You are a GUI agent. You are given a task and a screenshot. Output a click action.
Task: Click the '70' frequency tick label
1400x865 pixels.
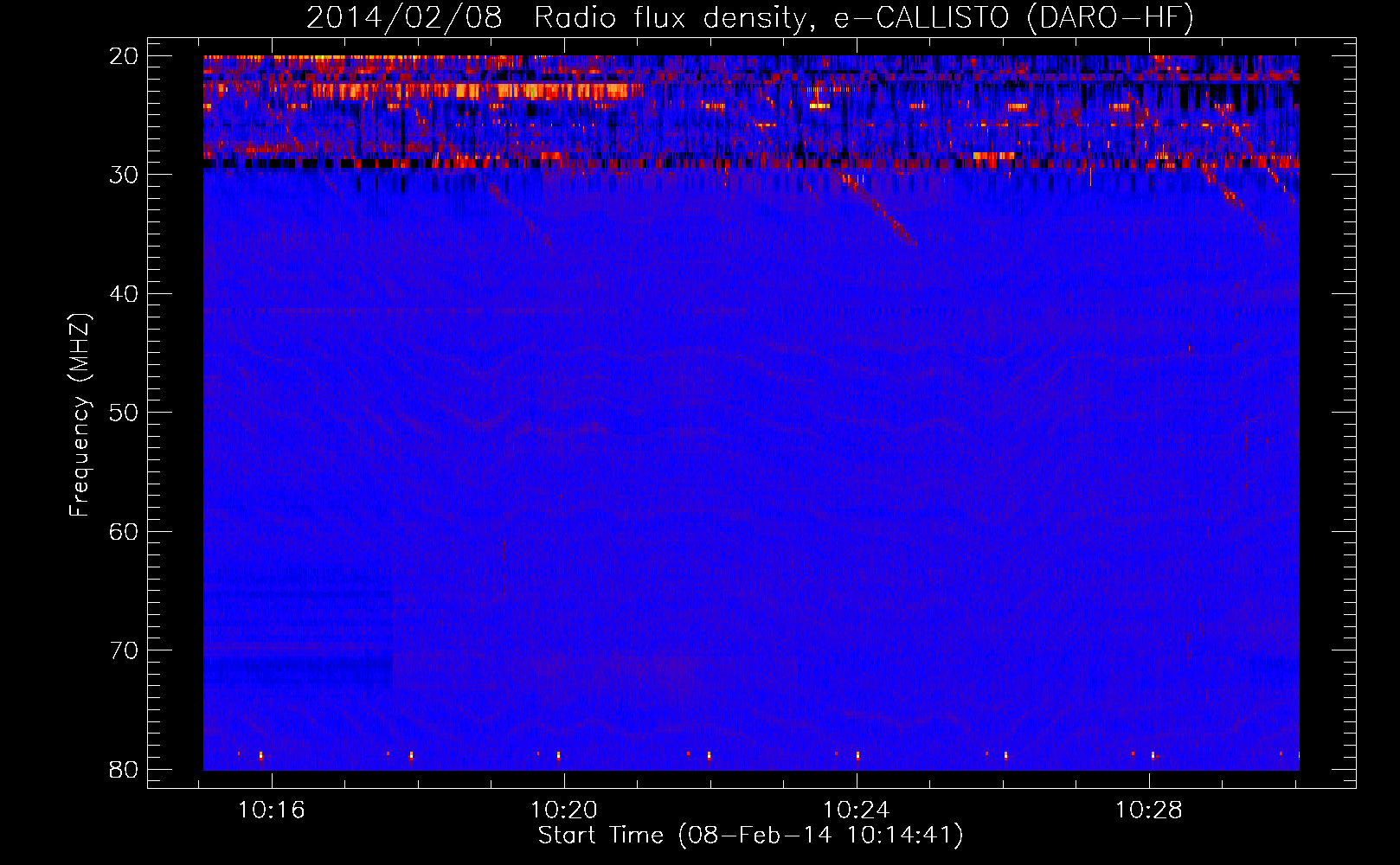click(x=124, y=650)
